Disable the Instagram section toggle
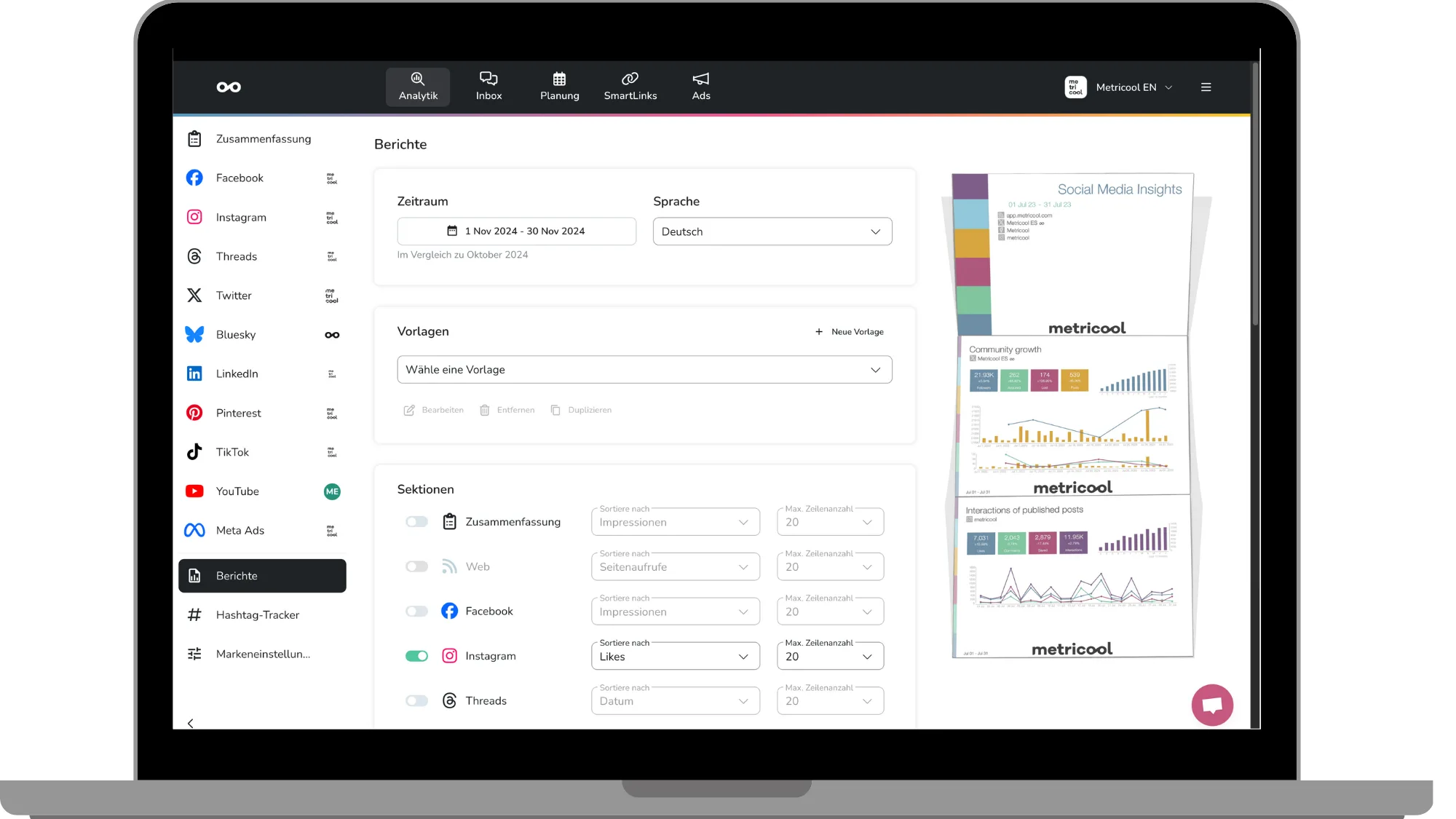The height and width of the screenshot is (819, 1456). (416, 656)
